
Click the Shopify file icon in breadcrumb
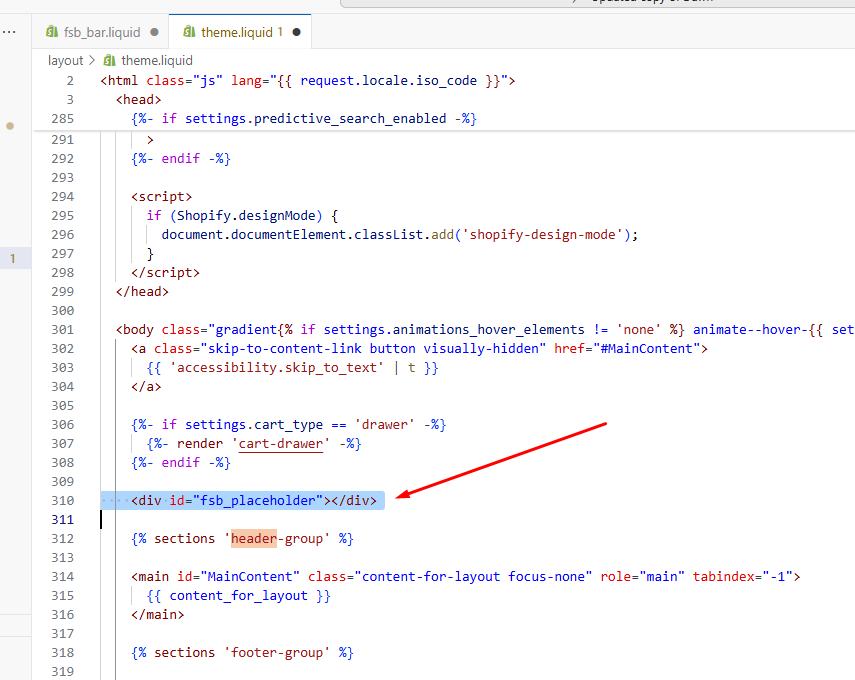click(x=110, y=60)
